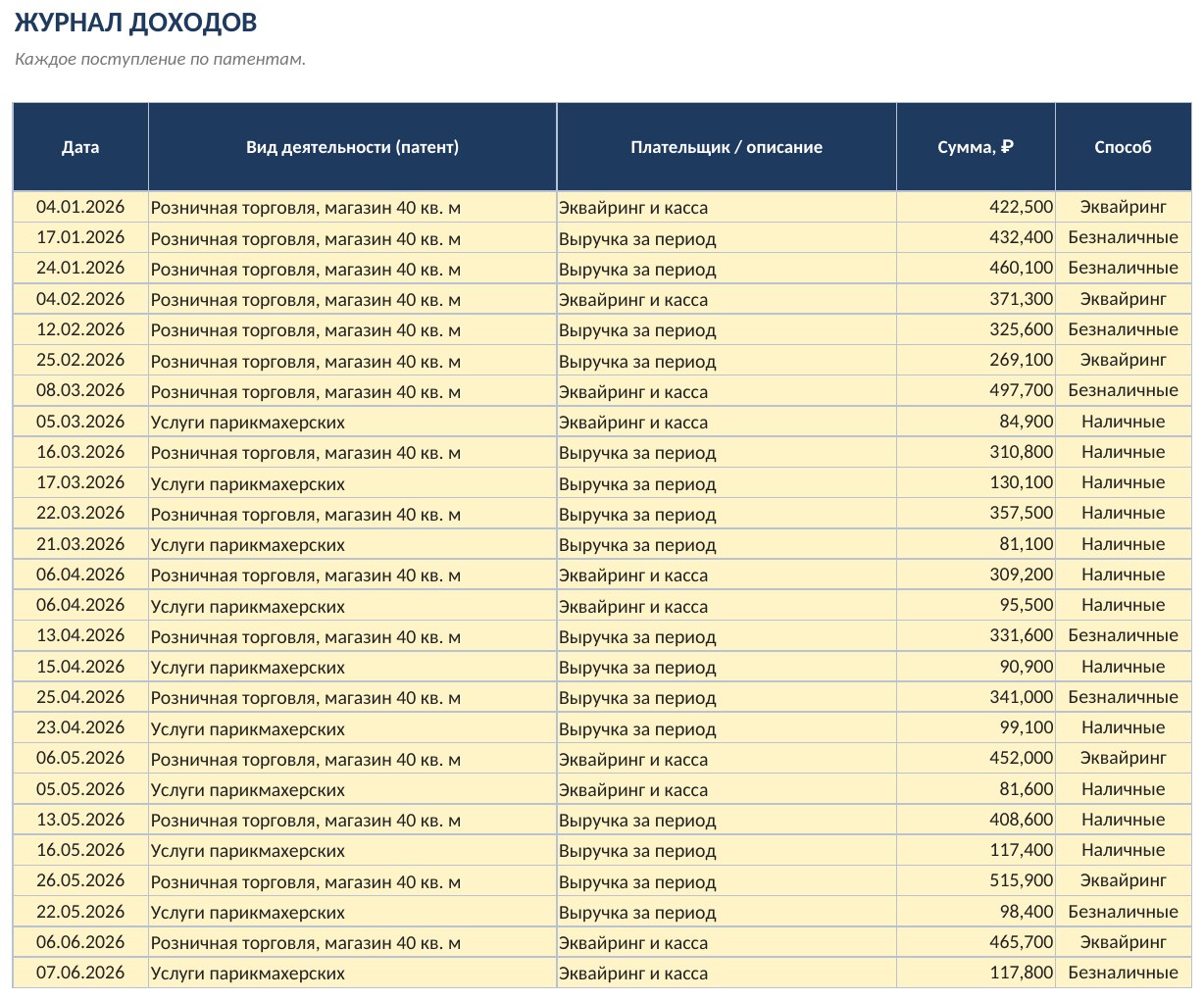Click the retail activity cell in the 24.01.2026 row
The width and height of the screenshot is (1204, 1000).
[x=352, y=268]
